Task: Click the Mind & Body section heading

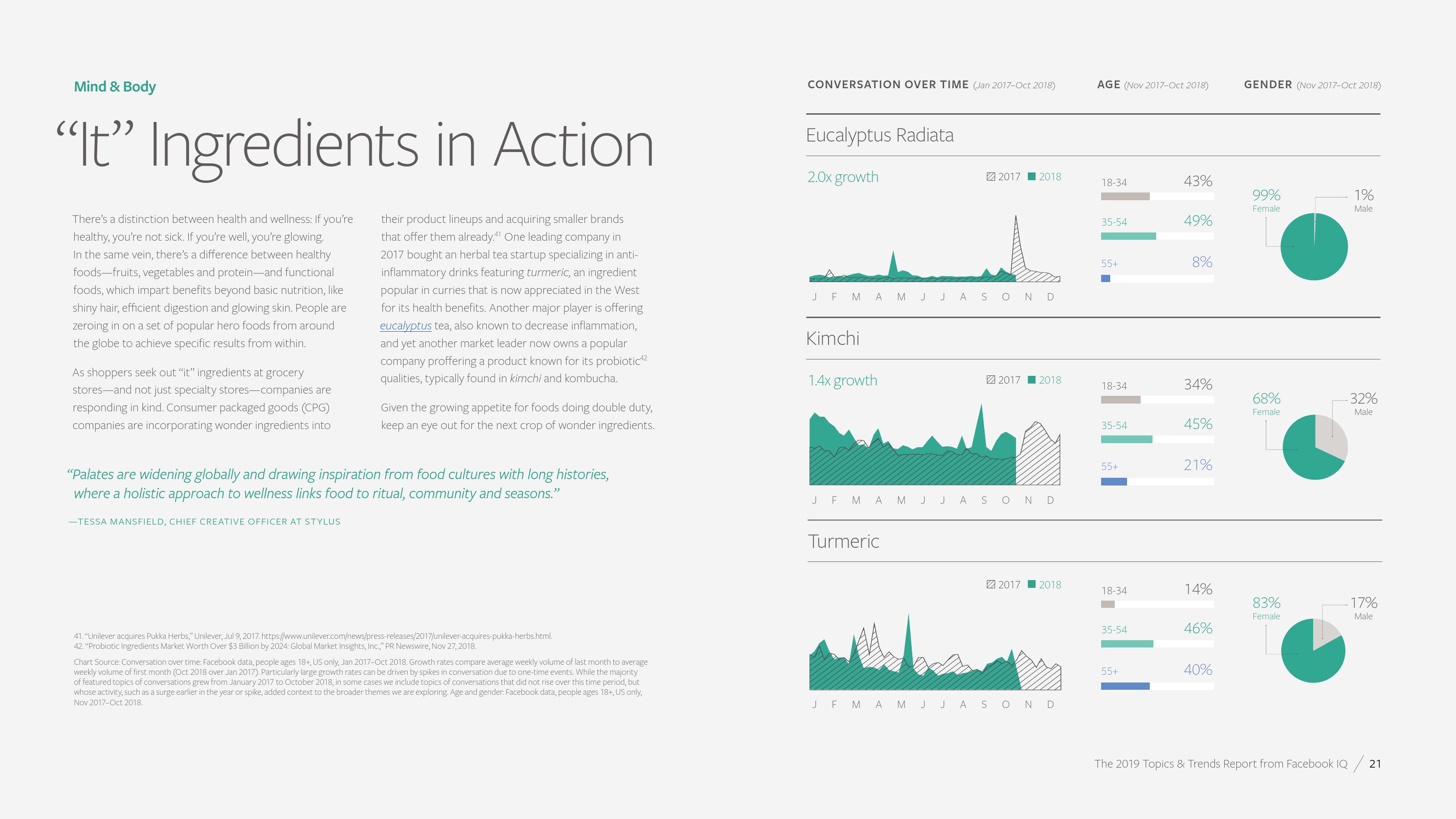Action: [x=115, y=86]
